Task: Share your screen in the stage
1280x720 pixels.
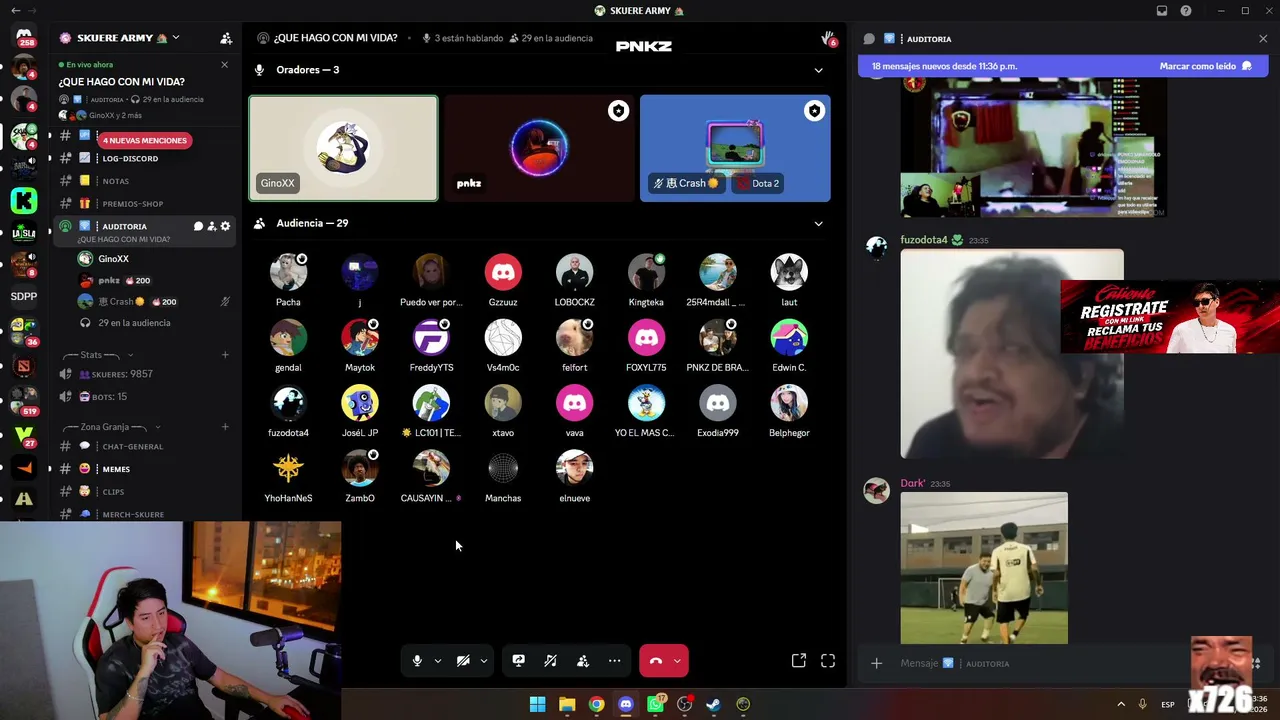Action: [518, 661]
